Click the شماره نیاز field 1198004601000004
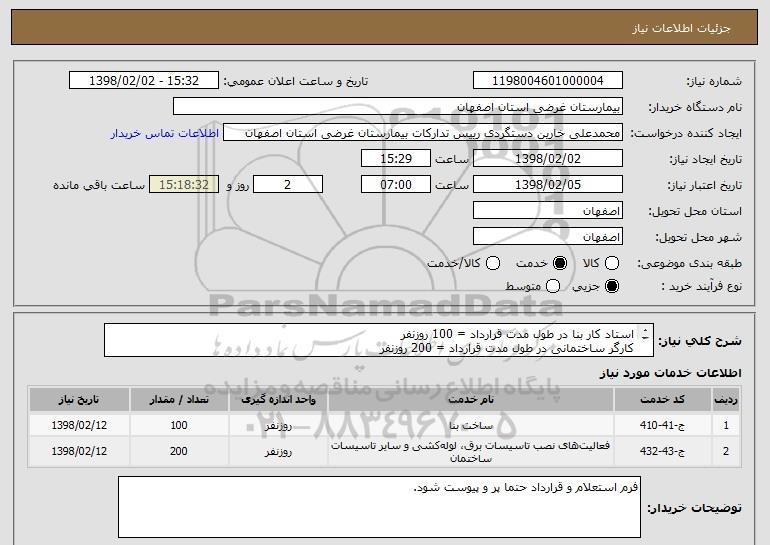The width and height of the screenshot is (770, 545). 548,81
